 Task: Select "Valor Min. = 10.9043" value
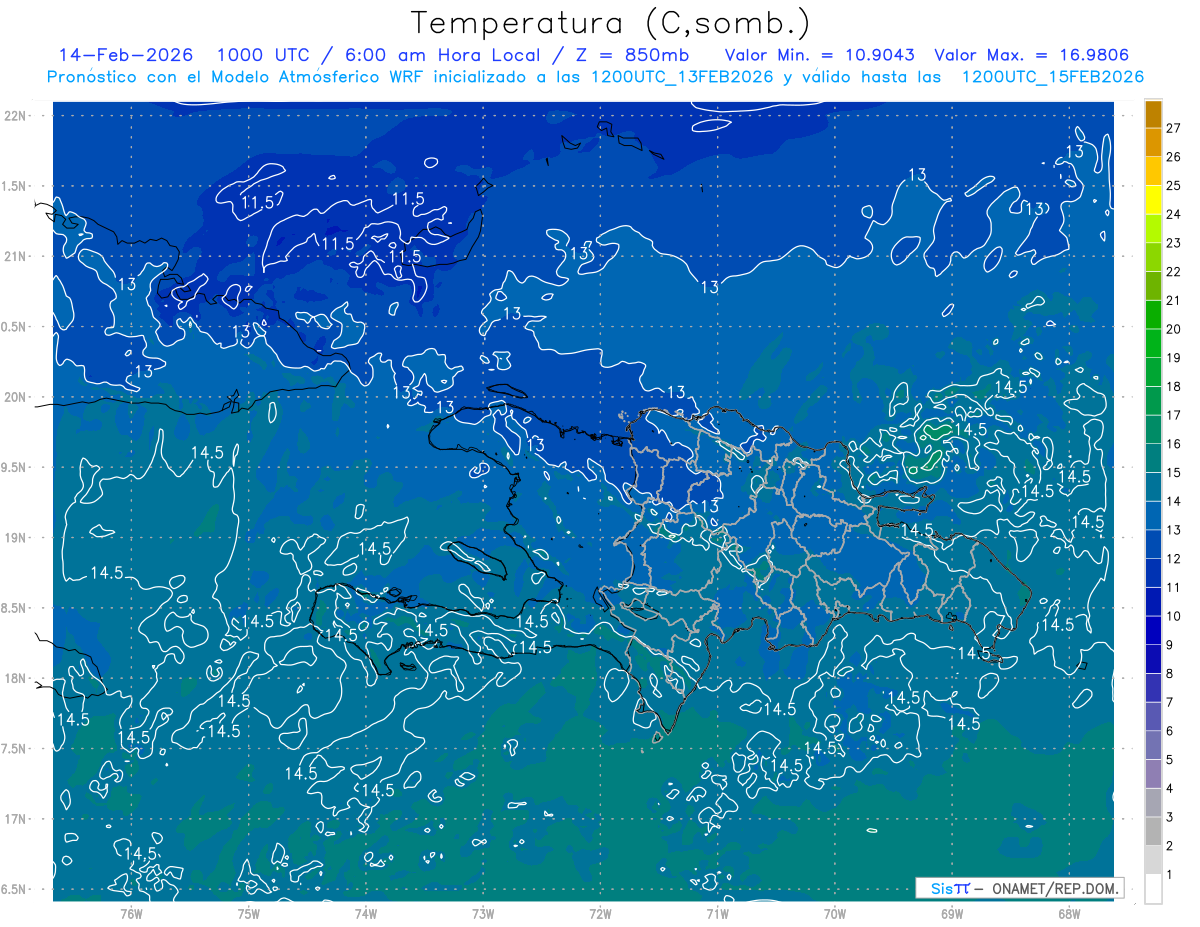819,56
